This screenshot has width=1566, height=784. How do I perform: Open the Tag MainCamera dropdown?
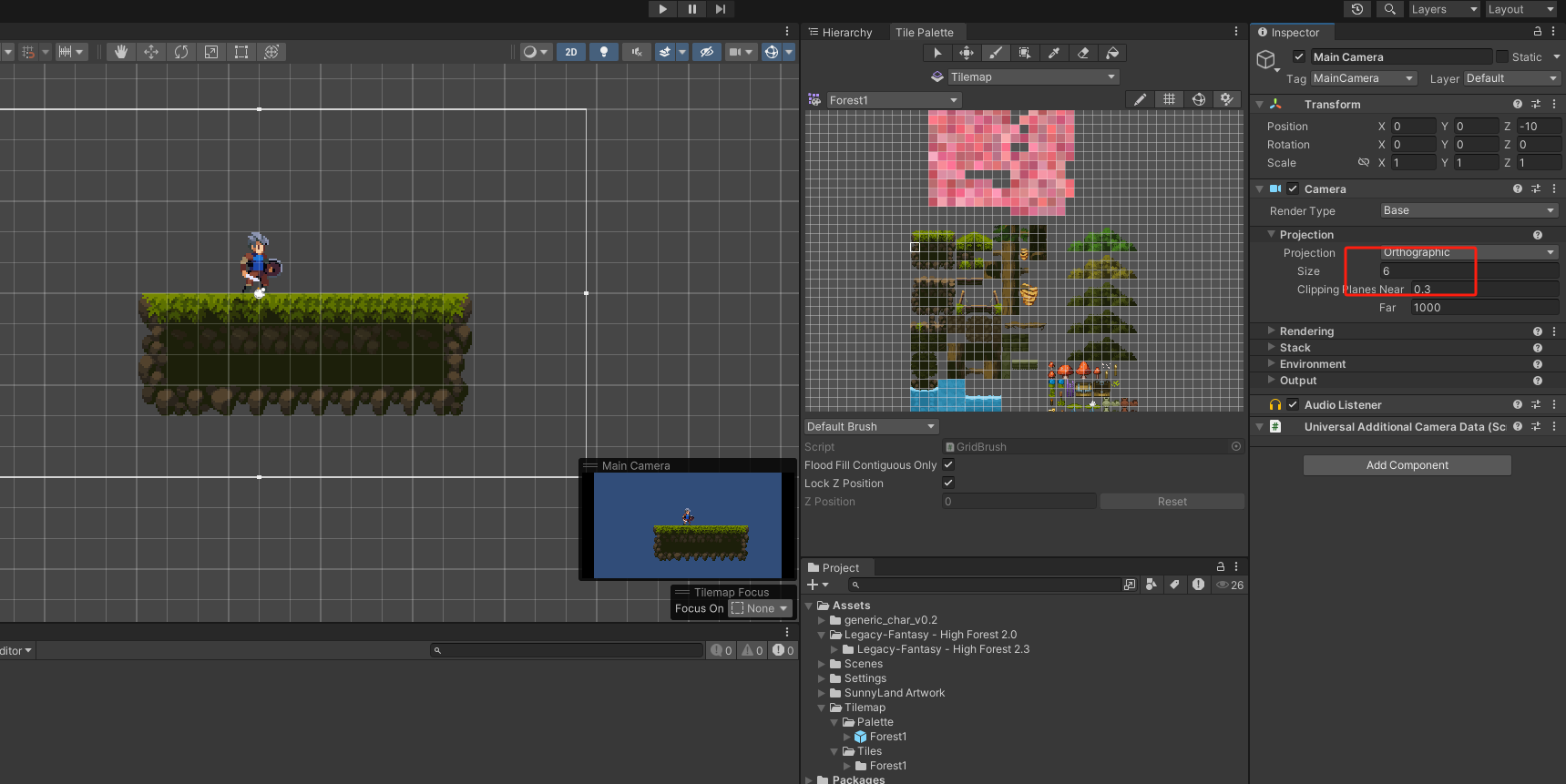click(1364, 78)
